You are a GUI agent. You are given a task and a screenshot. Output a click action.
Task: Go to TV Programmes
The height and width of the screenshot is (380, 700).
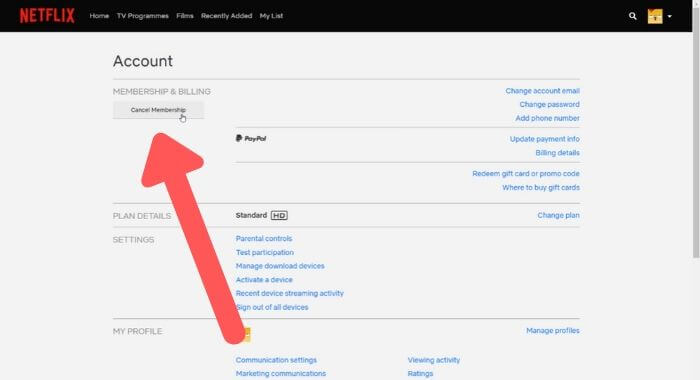[x=143, y=16]
